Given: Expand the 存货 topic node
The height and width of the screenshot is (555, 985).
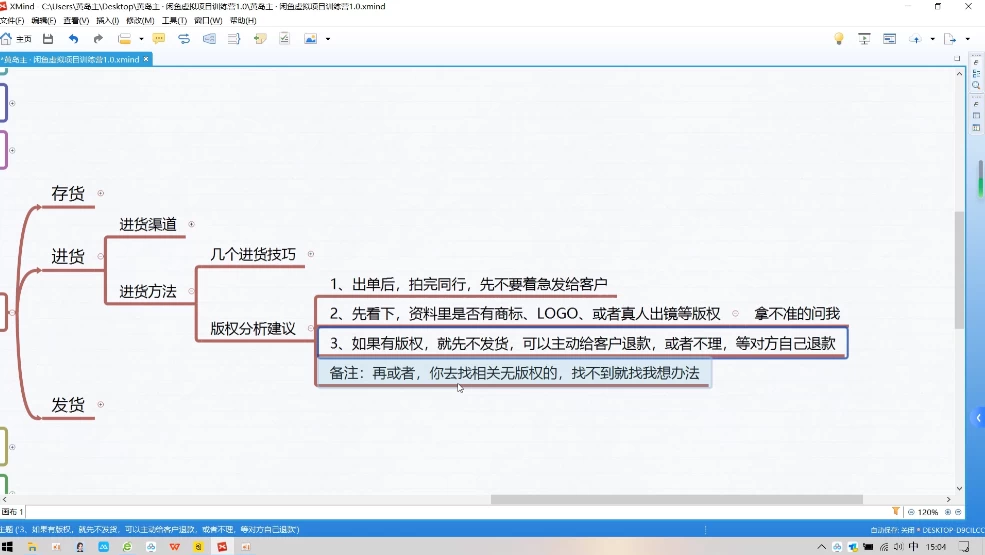Looking at the screenshot, I should pos(101,193).
